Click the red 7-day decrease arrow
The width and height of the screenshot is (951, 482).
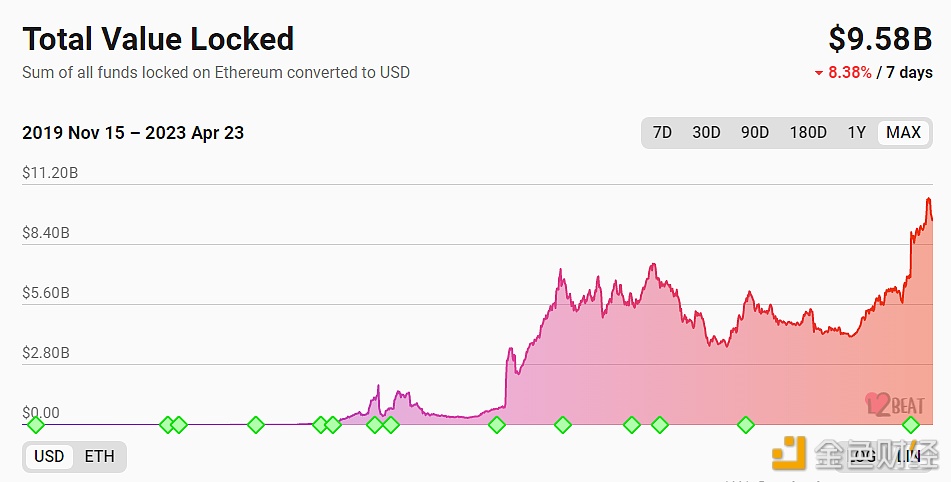[819, 73]
